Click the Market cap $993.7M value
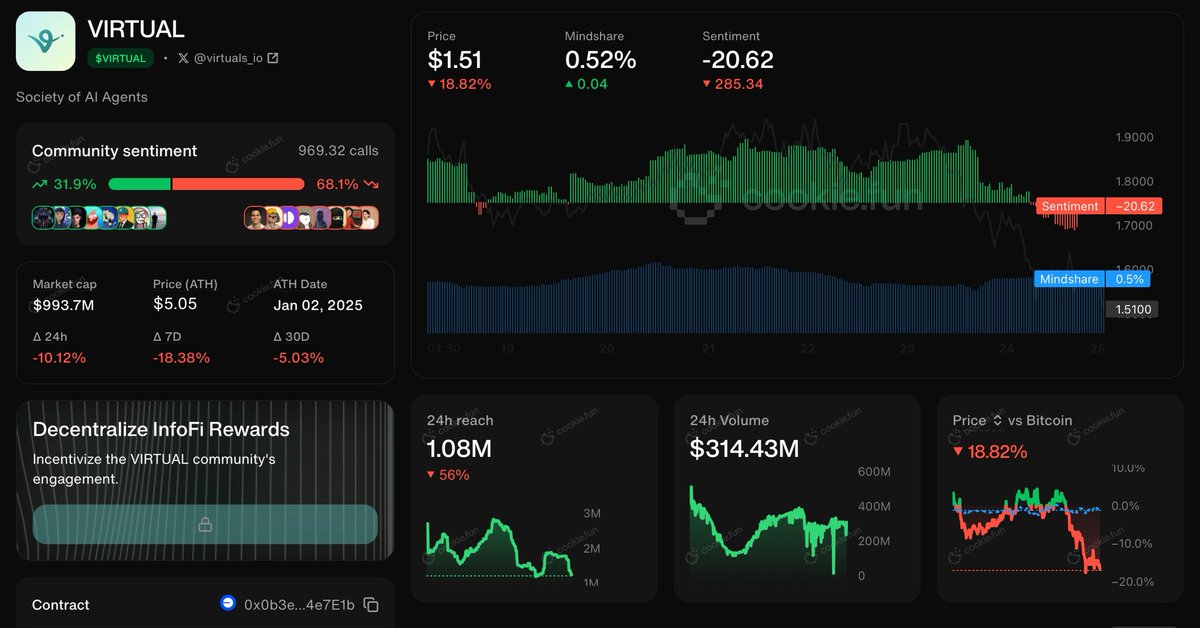This screenshot has height=628, width=1200. pyautogui.click(x=66, y=305)
